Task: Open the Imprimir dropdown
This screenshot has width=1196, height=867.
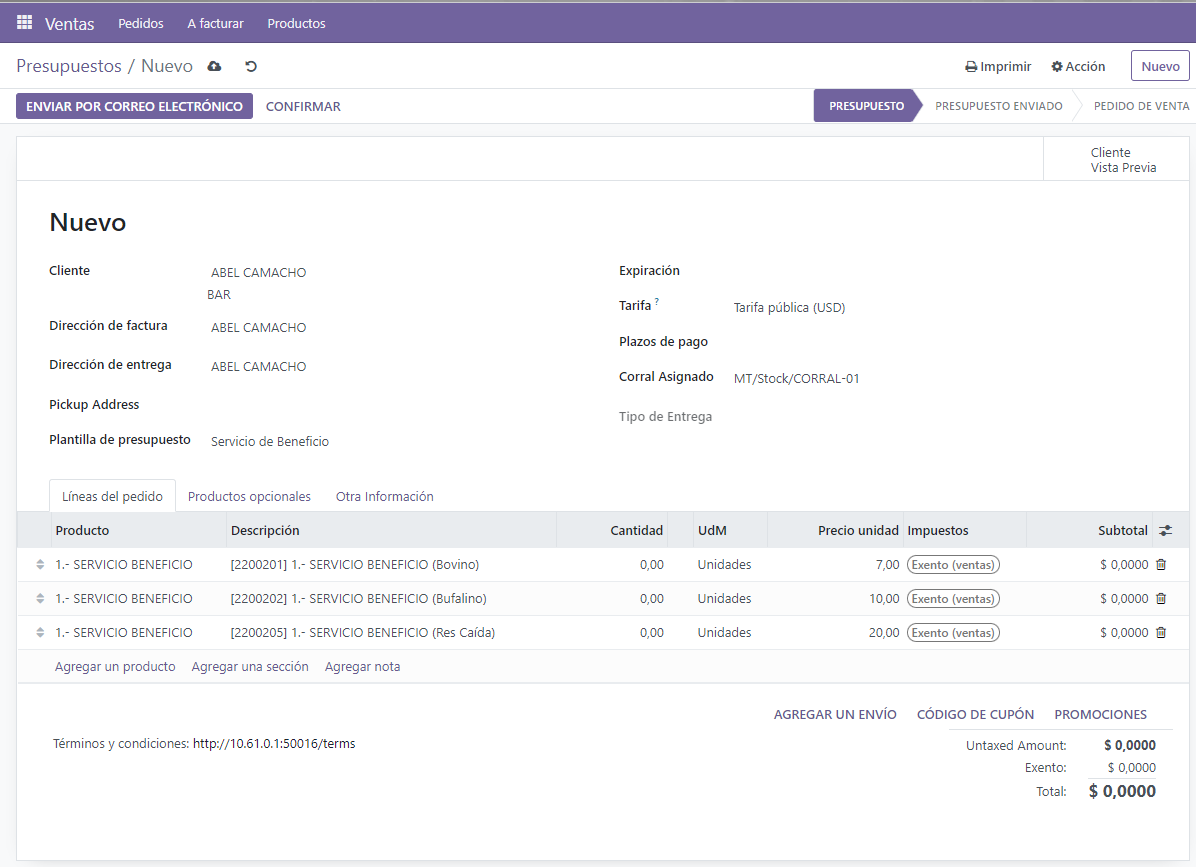Action: click(998, 66)
